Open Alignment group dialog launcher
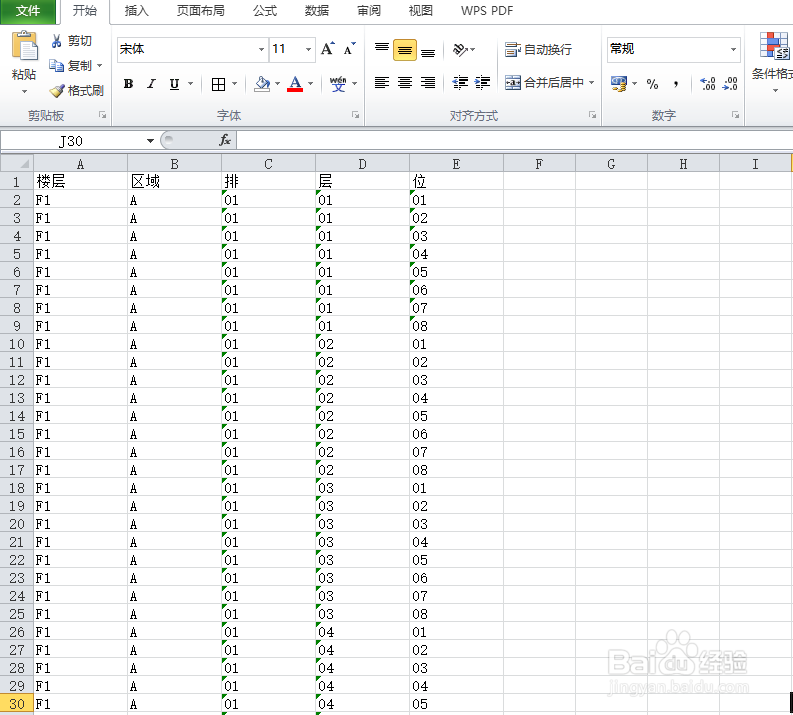Viewport: 793px width, 715px height. (x=592, y=115)
